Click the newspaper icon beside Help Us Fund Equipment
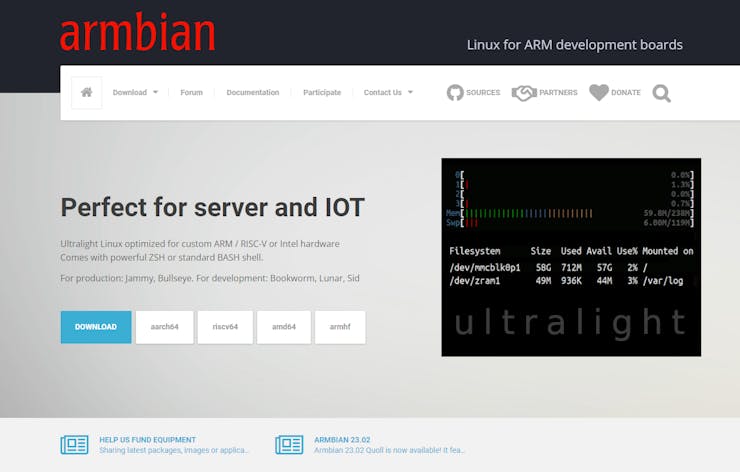 pos(74,445)
